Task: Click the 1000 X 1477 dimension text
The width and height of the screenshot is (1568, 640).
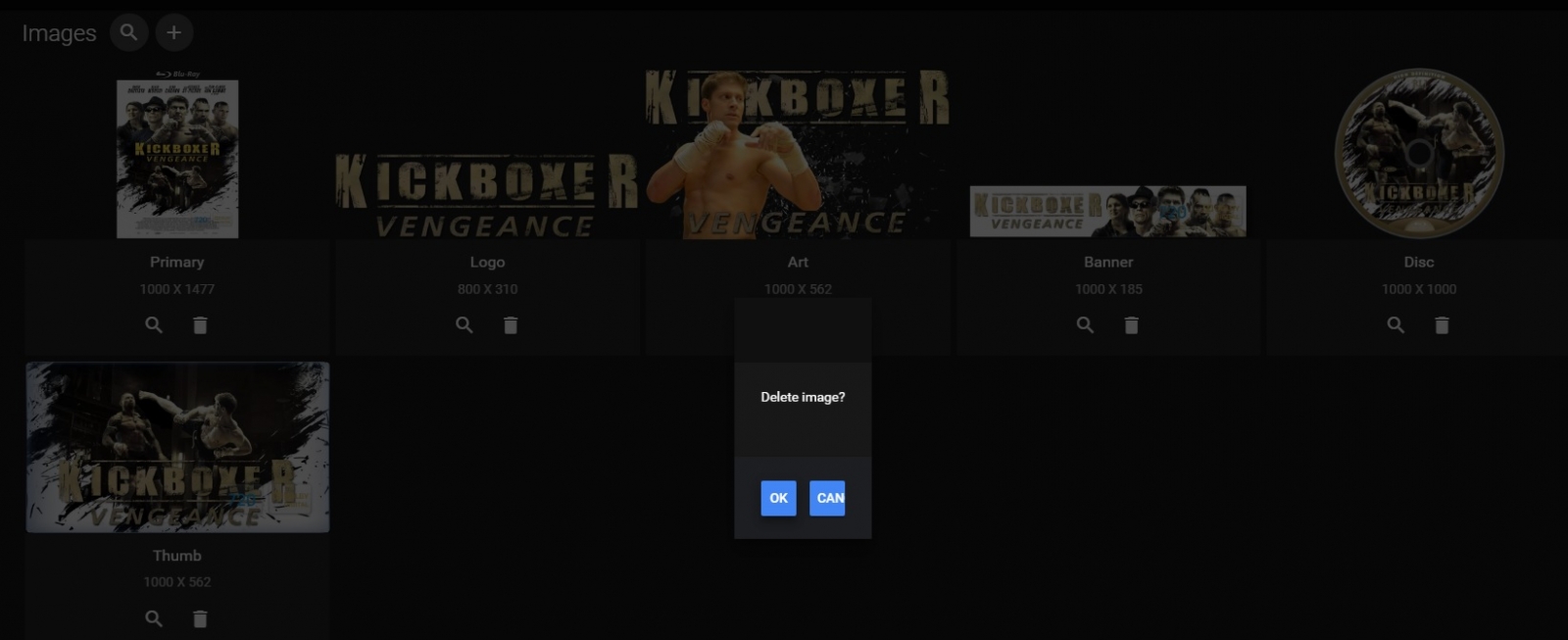Action: point(177,289)
